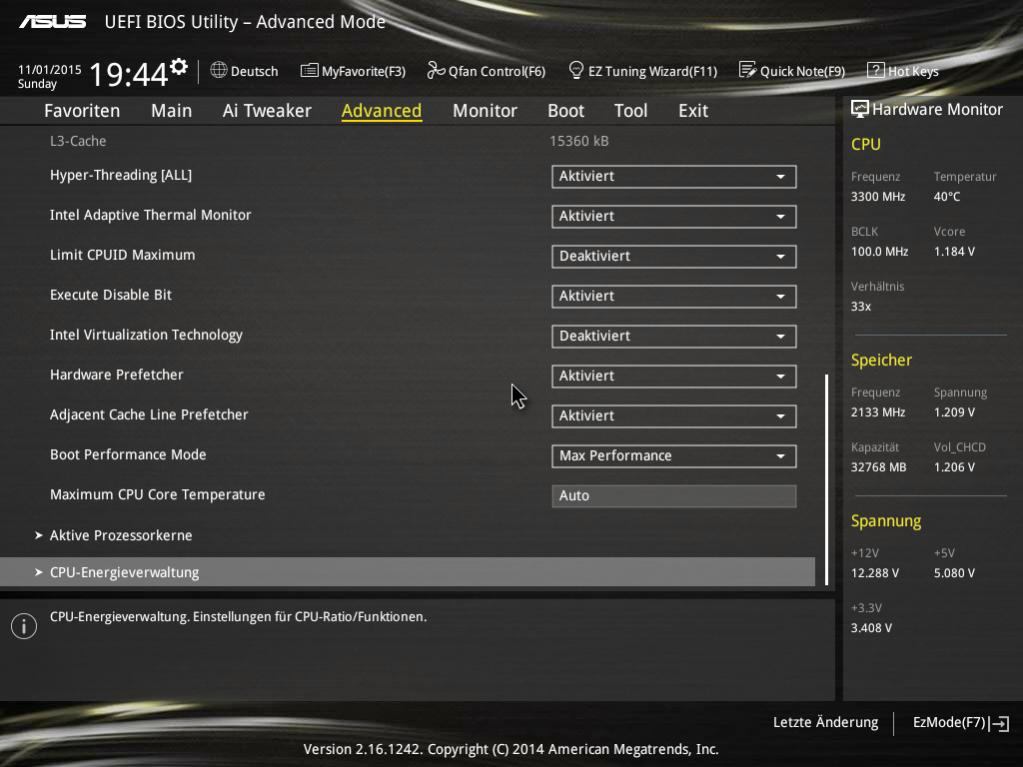Screen dimensions: 1023x767
Task: Click the Vol_CHCD value 1.206 V
Action: tap(954, 467)
